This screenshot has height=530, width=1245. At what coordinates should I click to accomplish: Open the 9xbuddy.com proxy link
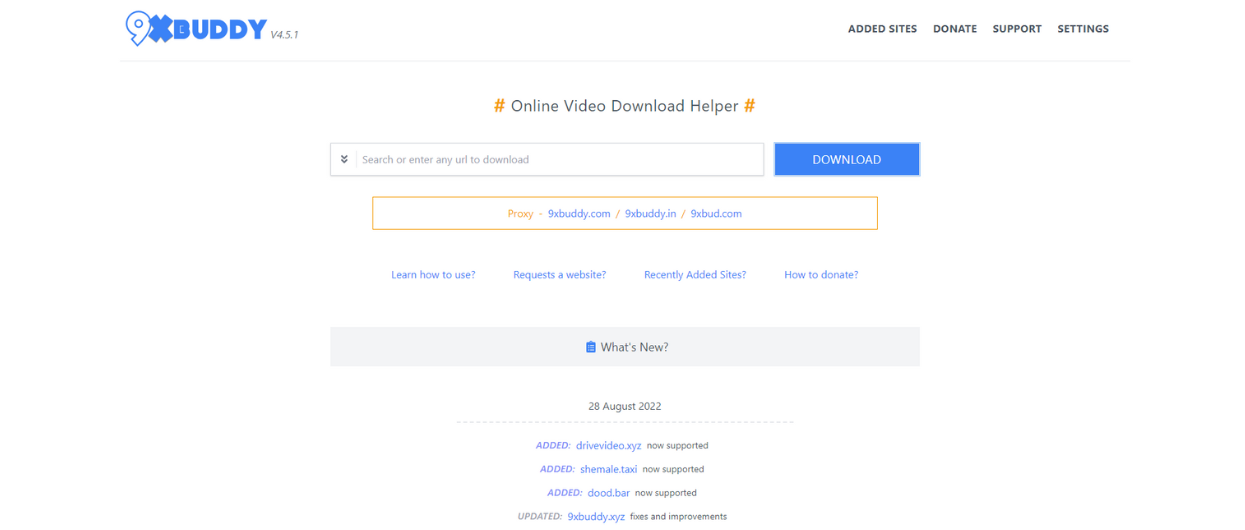pos(579,214)
